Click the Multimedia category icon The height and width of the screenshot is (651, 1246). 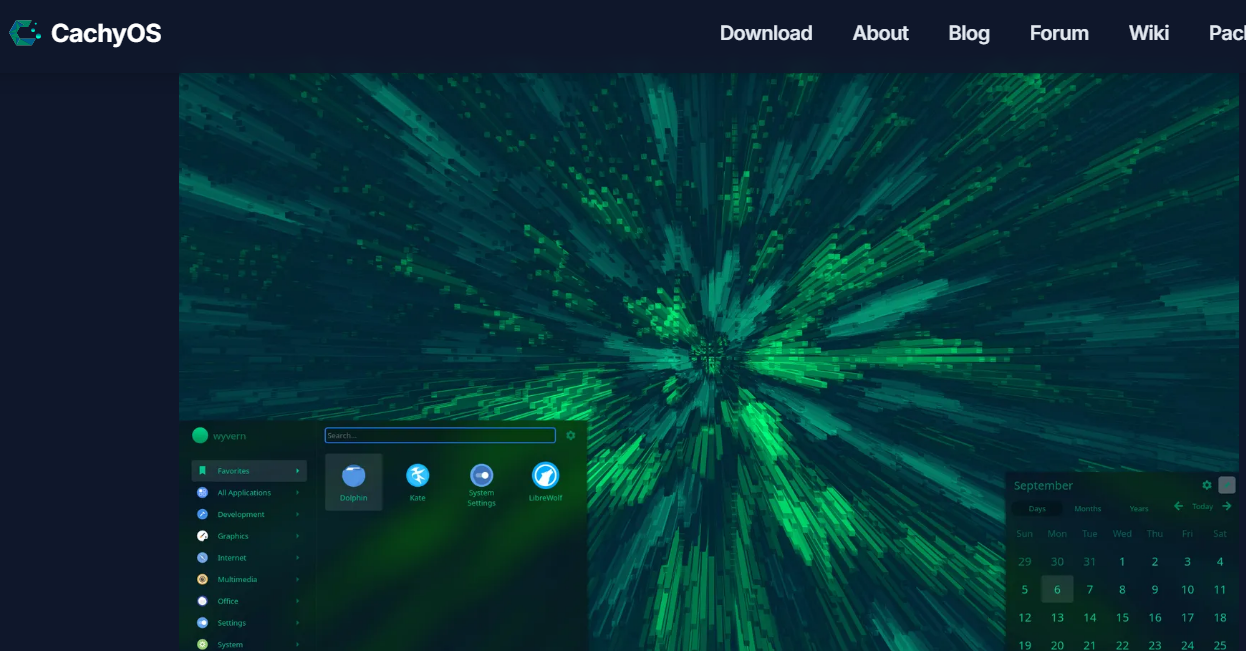[x=202, y=579]
